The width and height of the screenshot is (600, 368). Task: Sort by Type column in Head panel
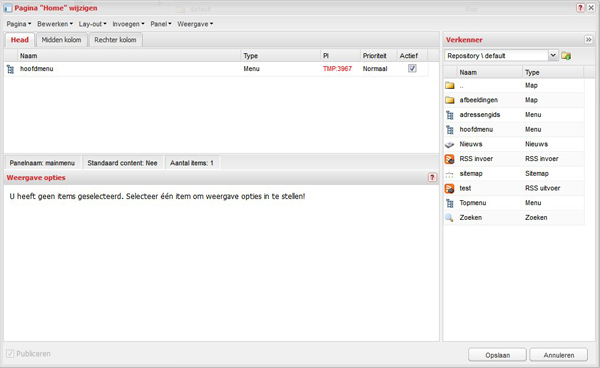[x=281, y=56]
